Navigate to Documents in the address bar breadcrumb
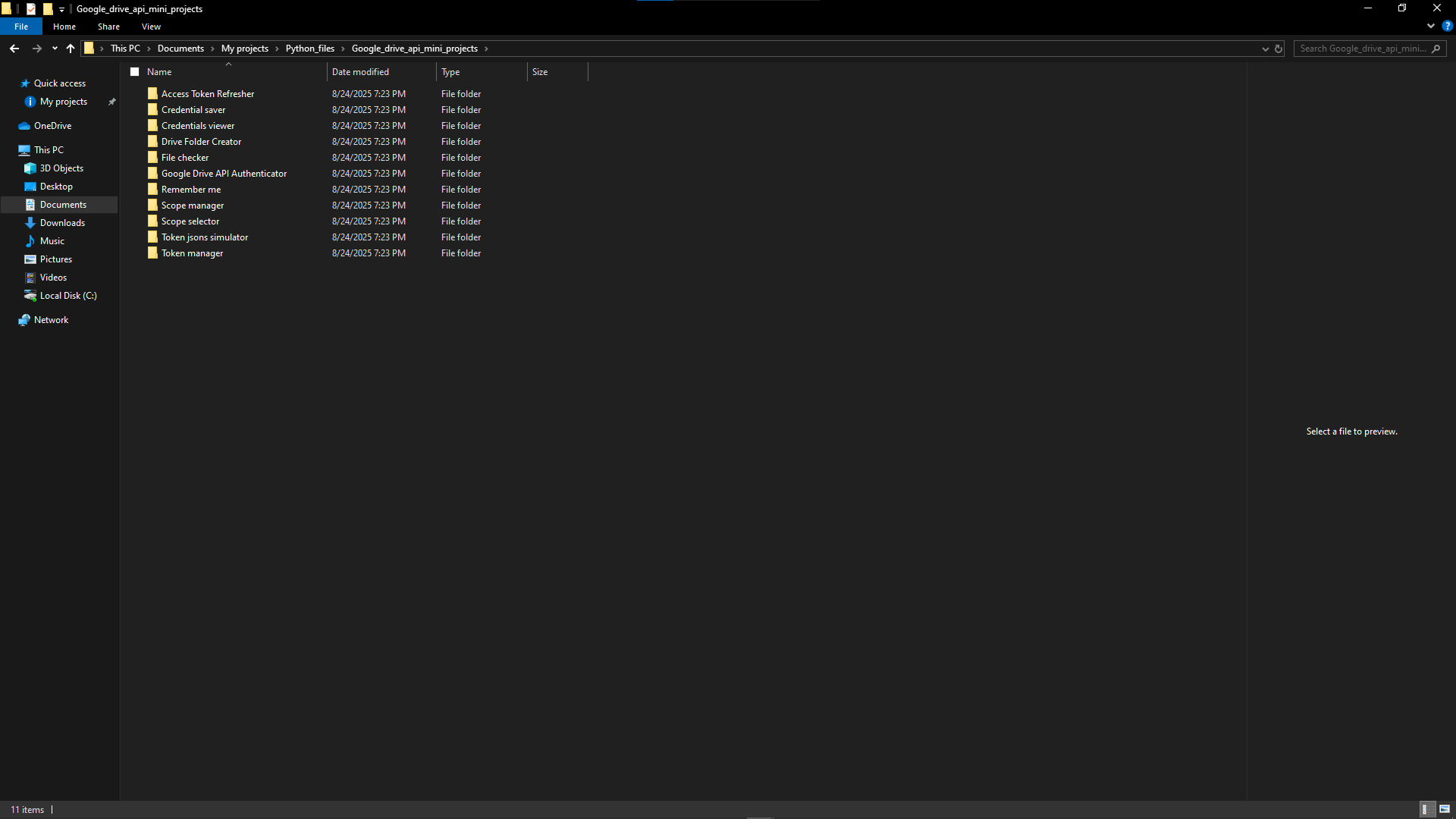The image size is (1456, 819). tap(180, 49)
